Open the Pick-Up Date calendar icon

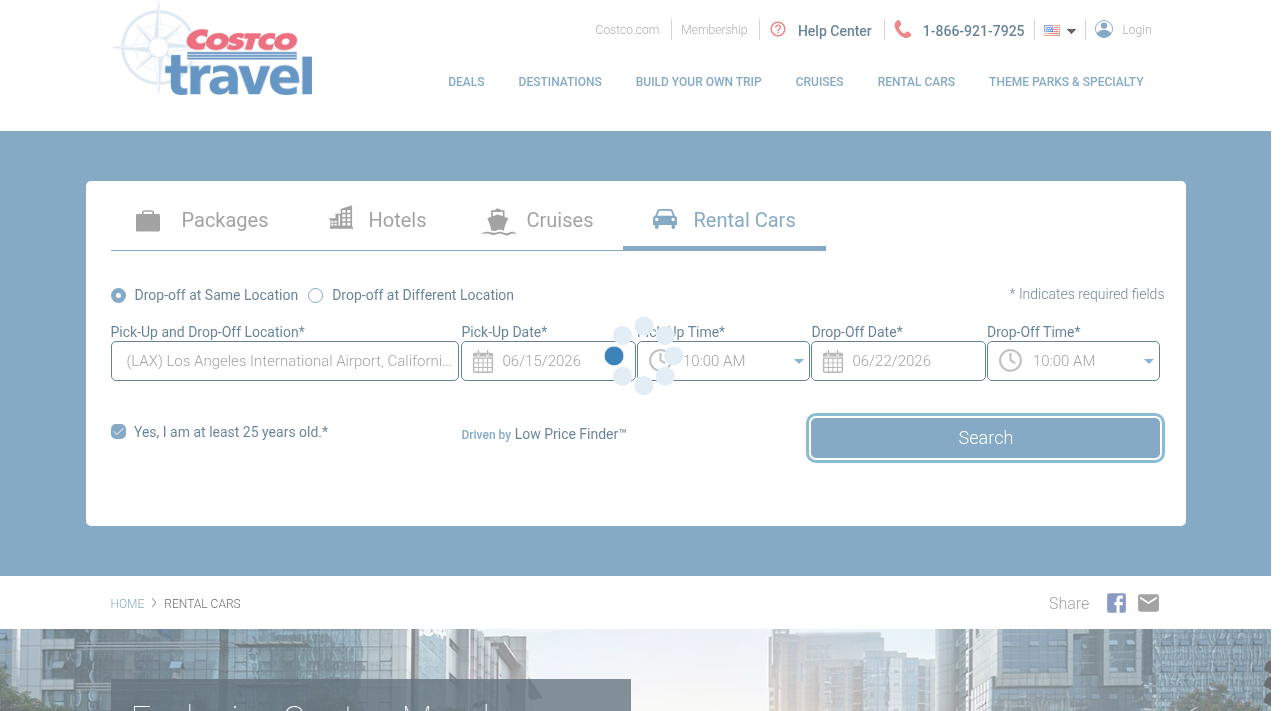pyautogui.click(x=483, y=362)
